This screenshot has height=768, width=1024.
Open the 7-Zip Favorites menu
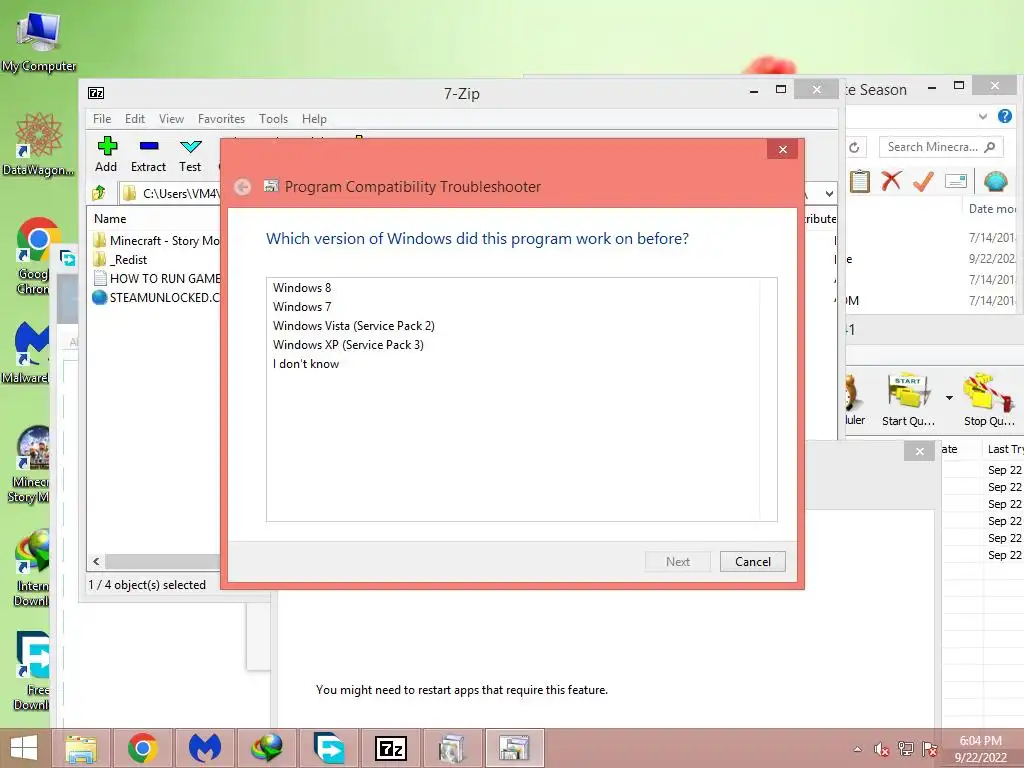click(x=221, y=119)
